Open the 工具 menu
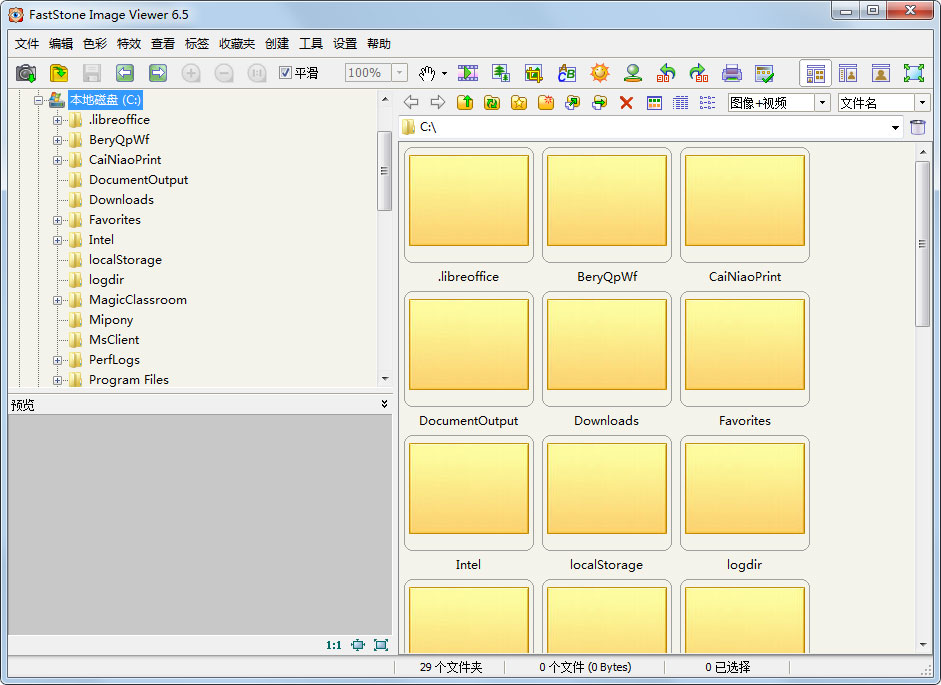This screenshot has height=685, width=941. pyautogui.click(x=311, y=44)
